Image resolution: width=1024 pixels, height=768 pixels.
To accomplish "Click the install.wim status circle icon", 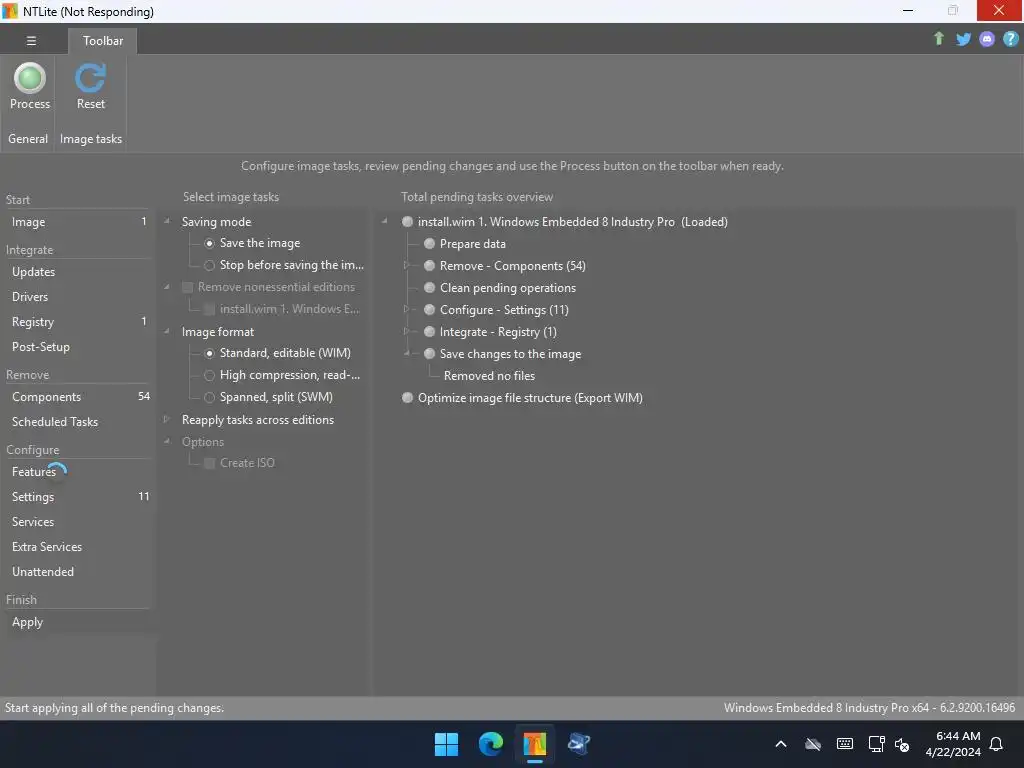I will click(408, 221).
